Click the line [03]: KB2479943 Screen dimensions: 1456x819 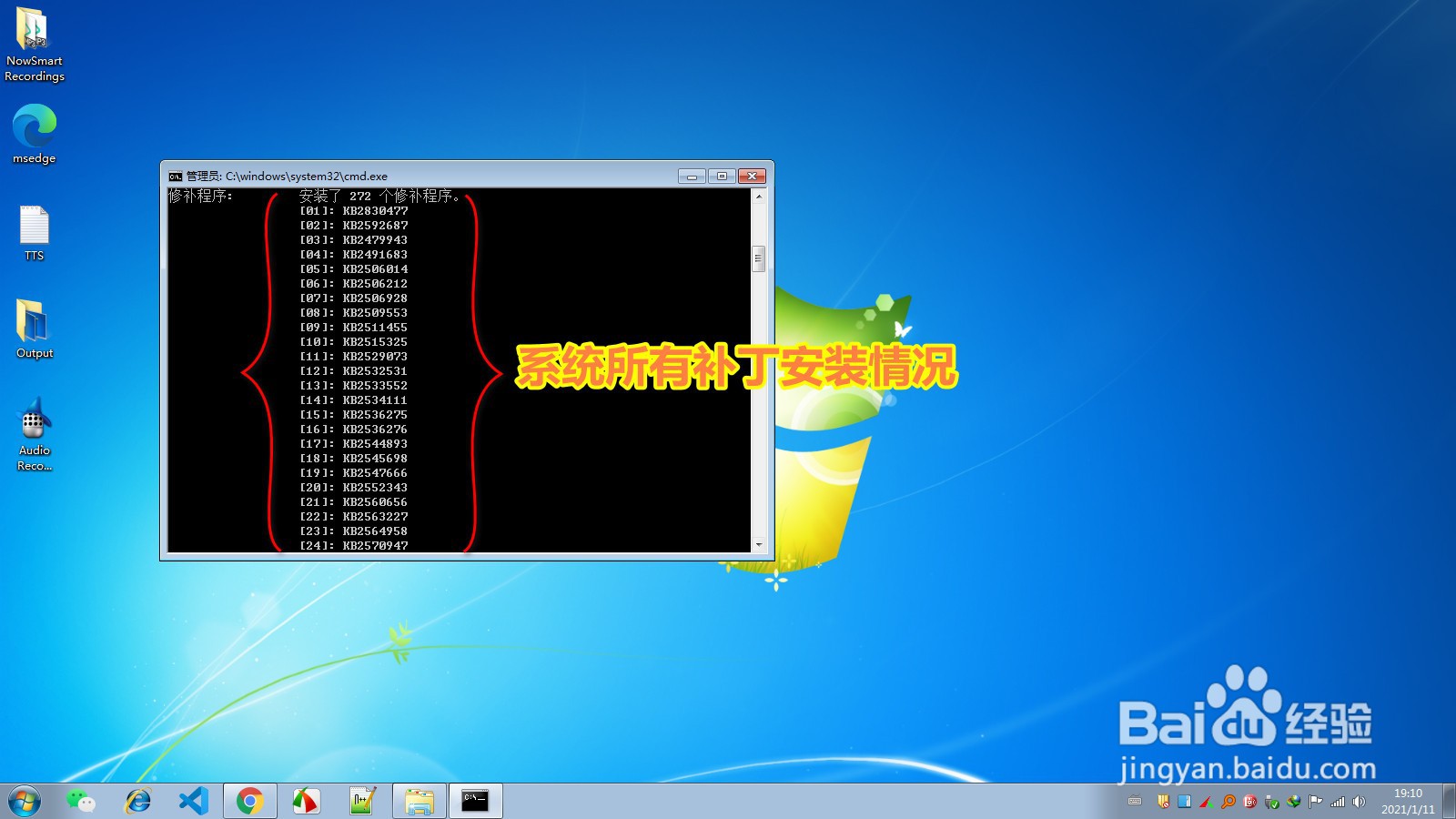coord(354,240)
